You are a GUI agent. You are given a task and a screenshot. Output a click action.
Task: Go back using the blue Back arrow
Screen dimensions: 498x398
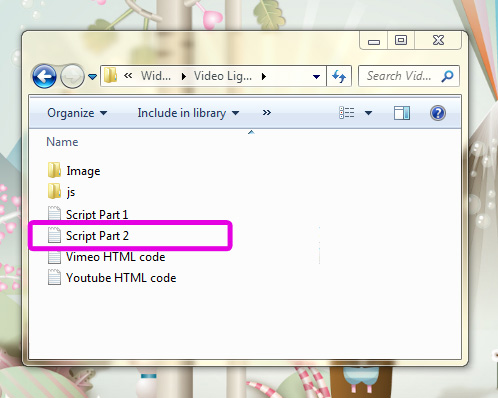tap(44, 76)
